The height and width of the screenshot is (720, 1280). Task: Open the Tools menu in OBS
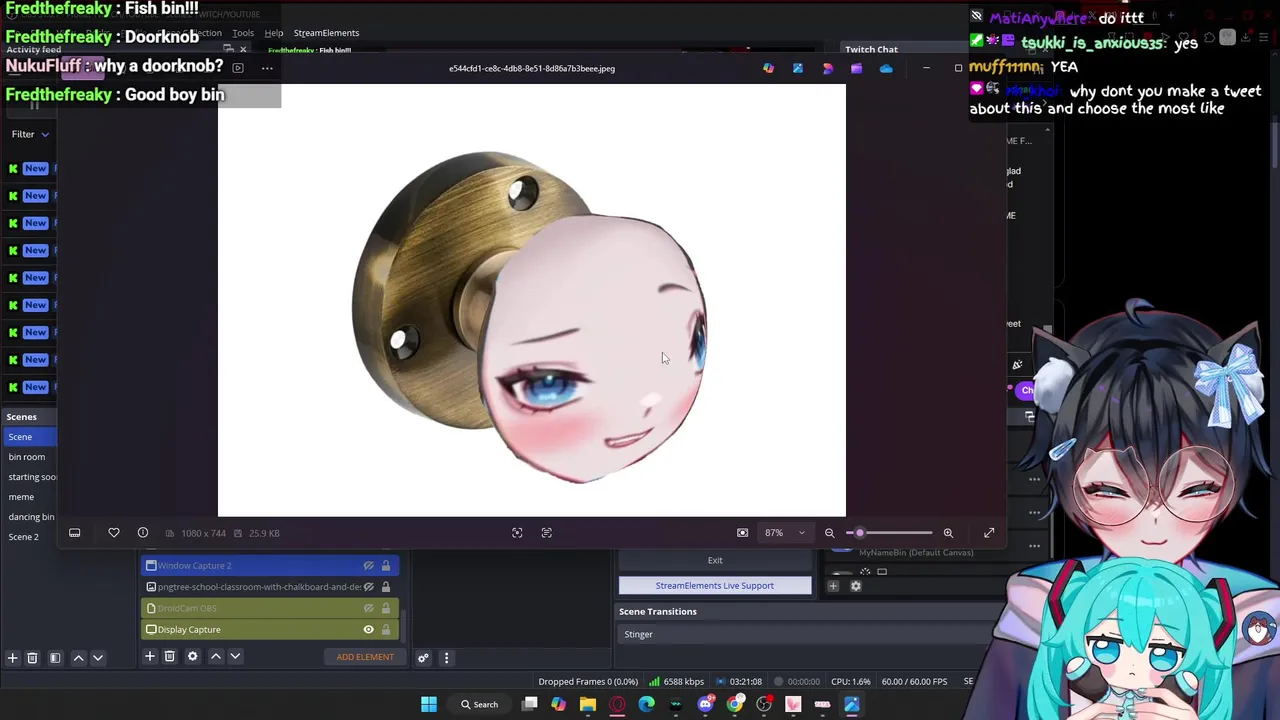tap(243, 33)
